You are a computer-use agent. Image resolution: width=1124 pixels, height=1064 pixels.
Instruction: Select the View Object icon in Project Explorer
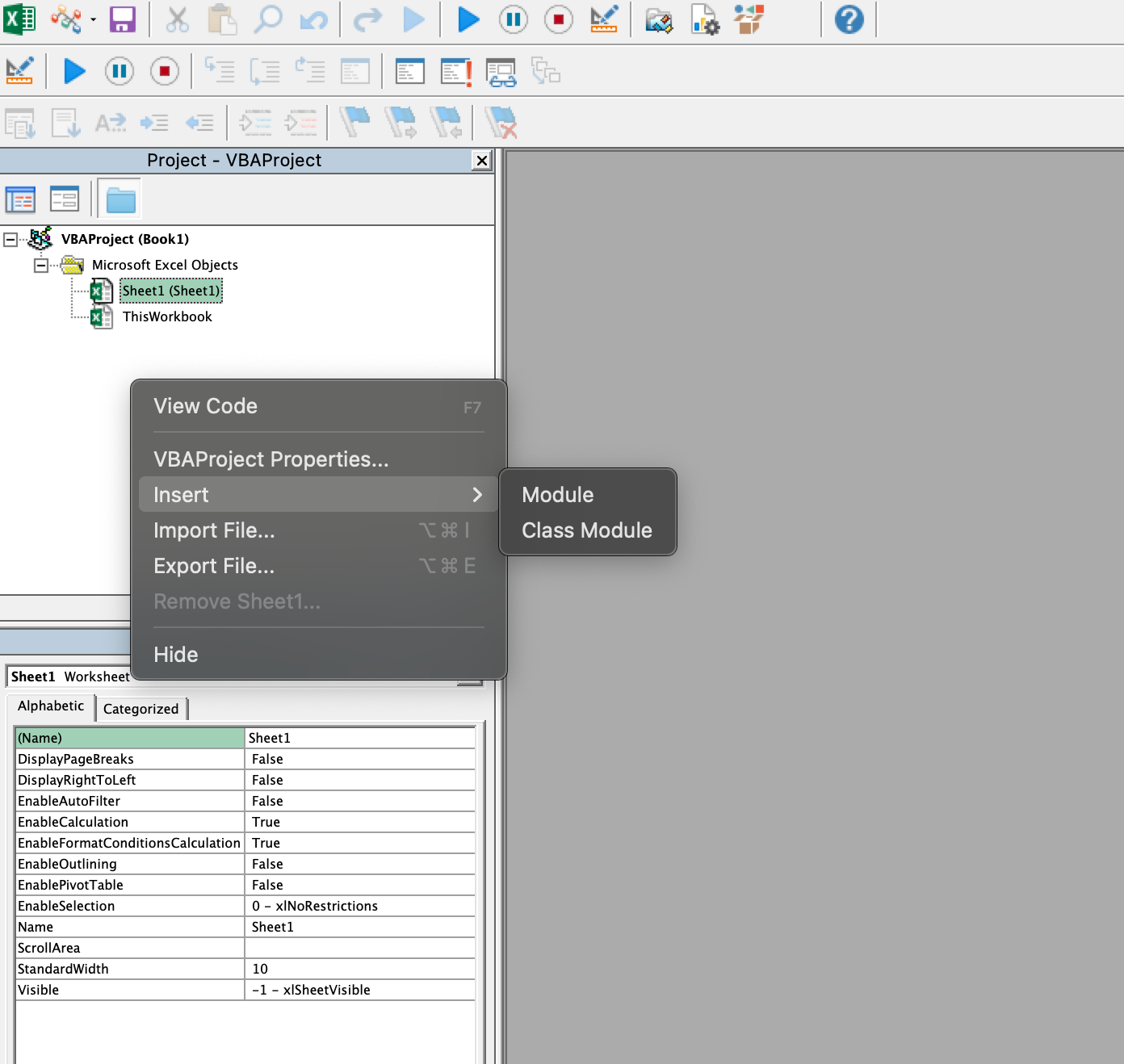point(65,199)
